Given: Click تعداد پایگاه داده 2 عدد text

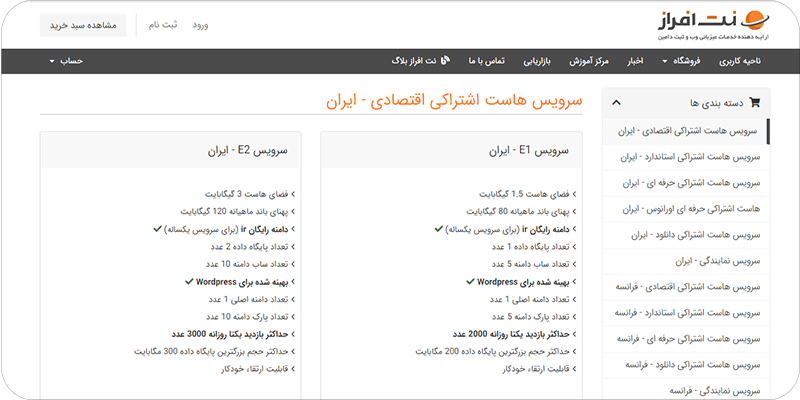Looking at the screenshot, I should click(x=249, y=247).
